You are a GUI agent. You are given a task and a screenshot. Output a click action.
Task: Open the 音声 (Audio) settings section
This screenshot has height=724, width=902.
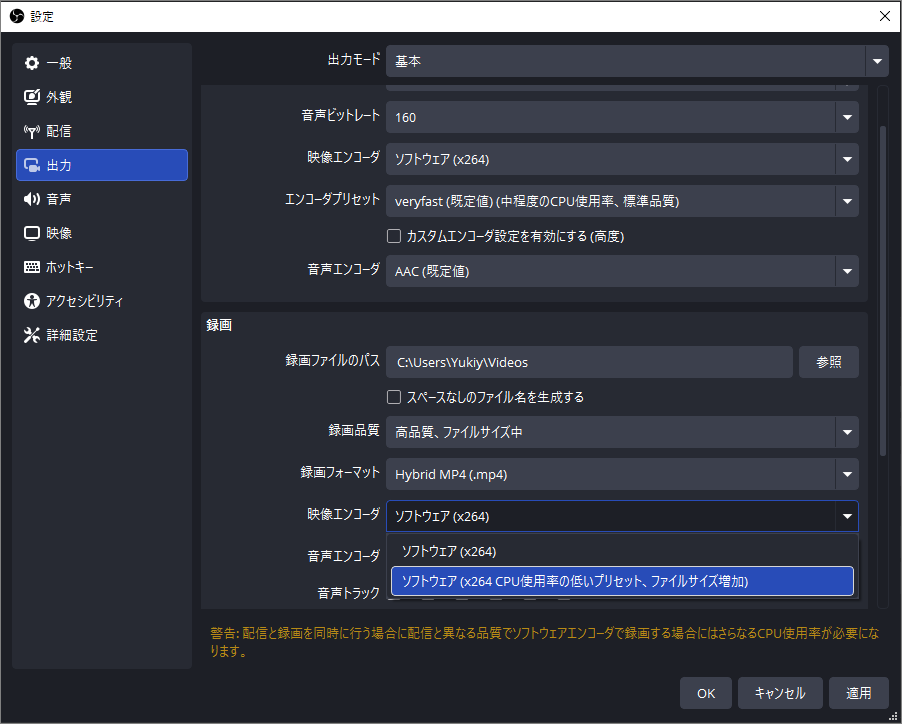pos(60,198)
